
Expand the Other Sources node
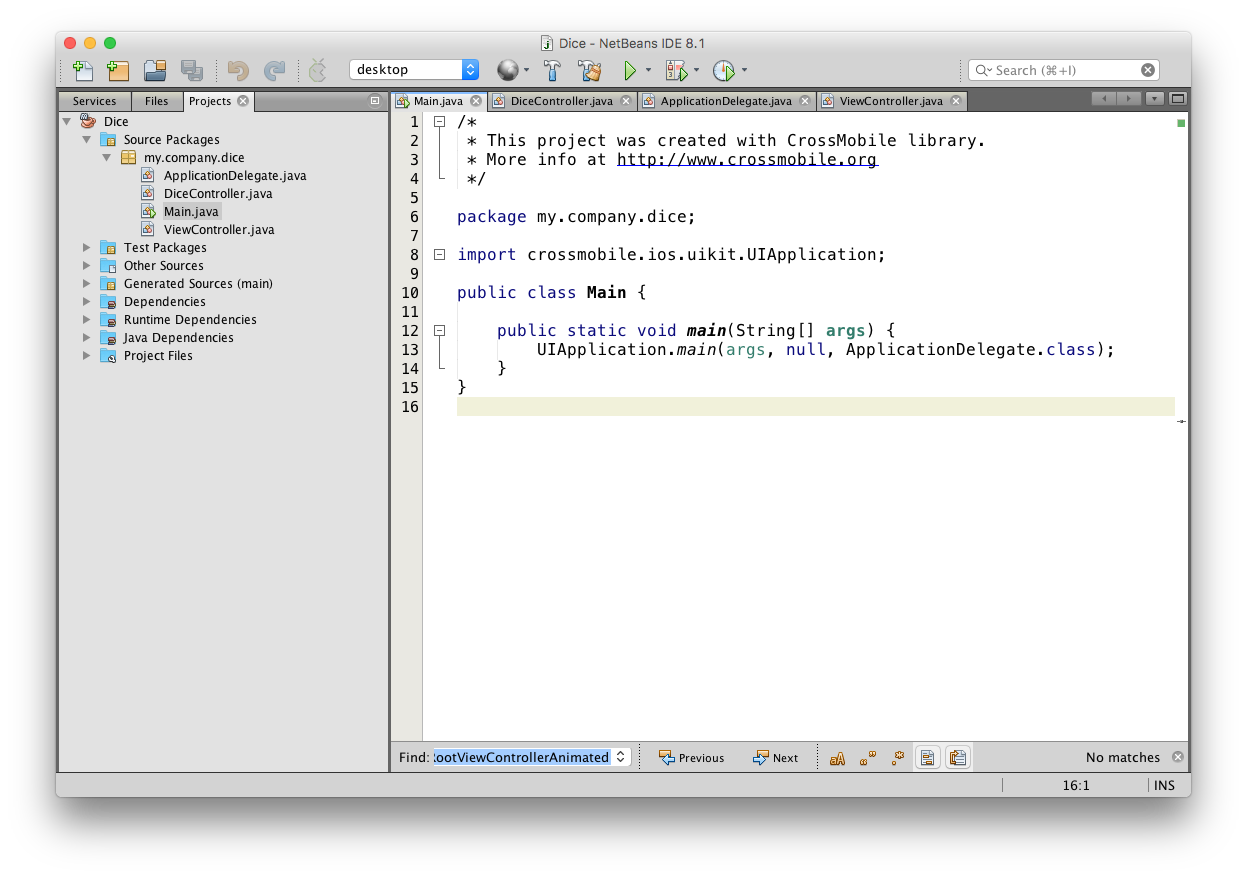pyautogui.click(x=87, y=265)
